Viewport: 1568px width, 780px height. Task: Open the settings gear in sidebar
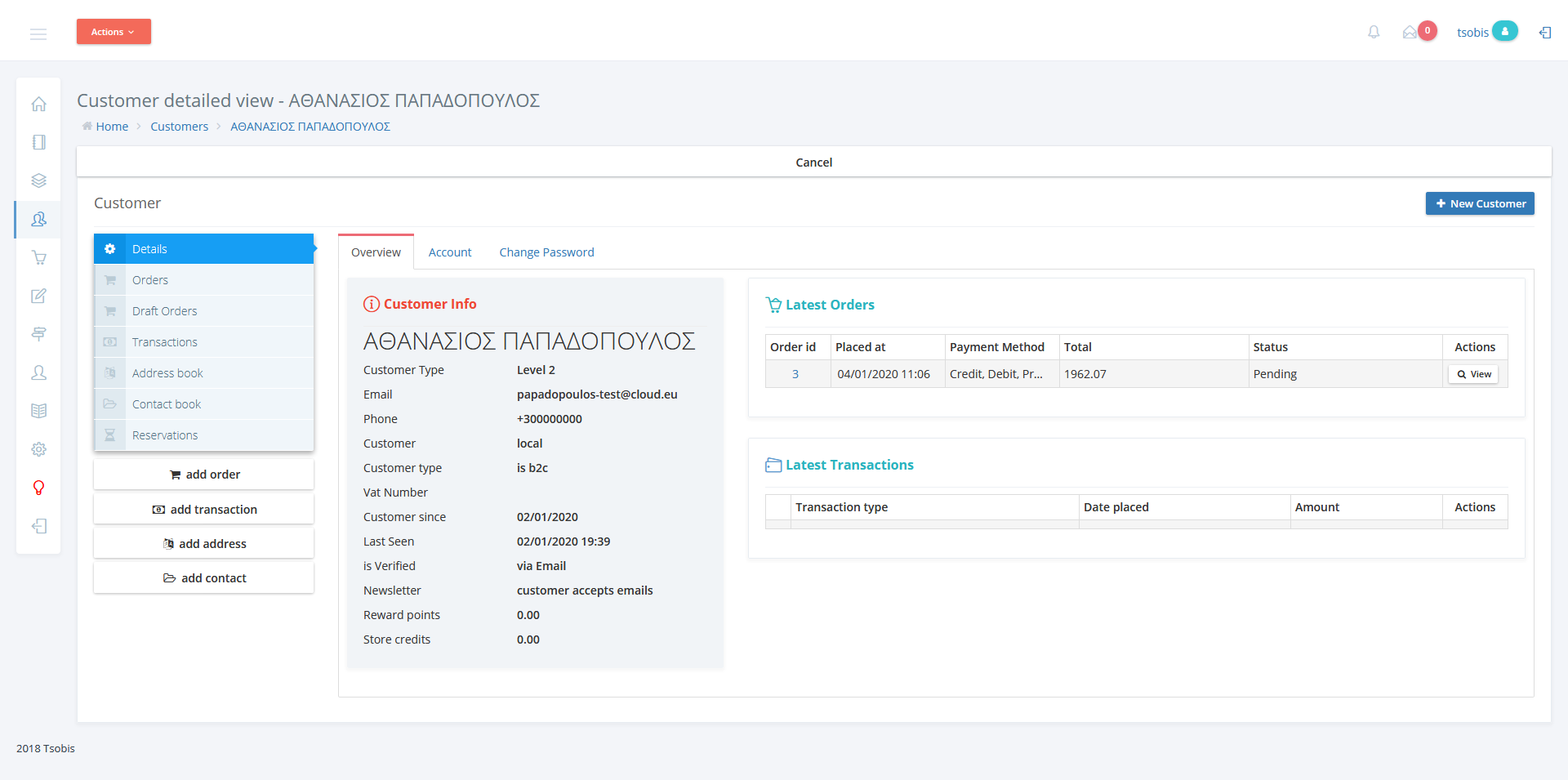coord(38,449)
